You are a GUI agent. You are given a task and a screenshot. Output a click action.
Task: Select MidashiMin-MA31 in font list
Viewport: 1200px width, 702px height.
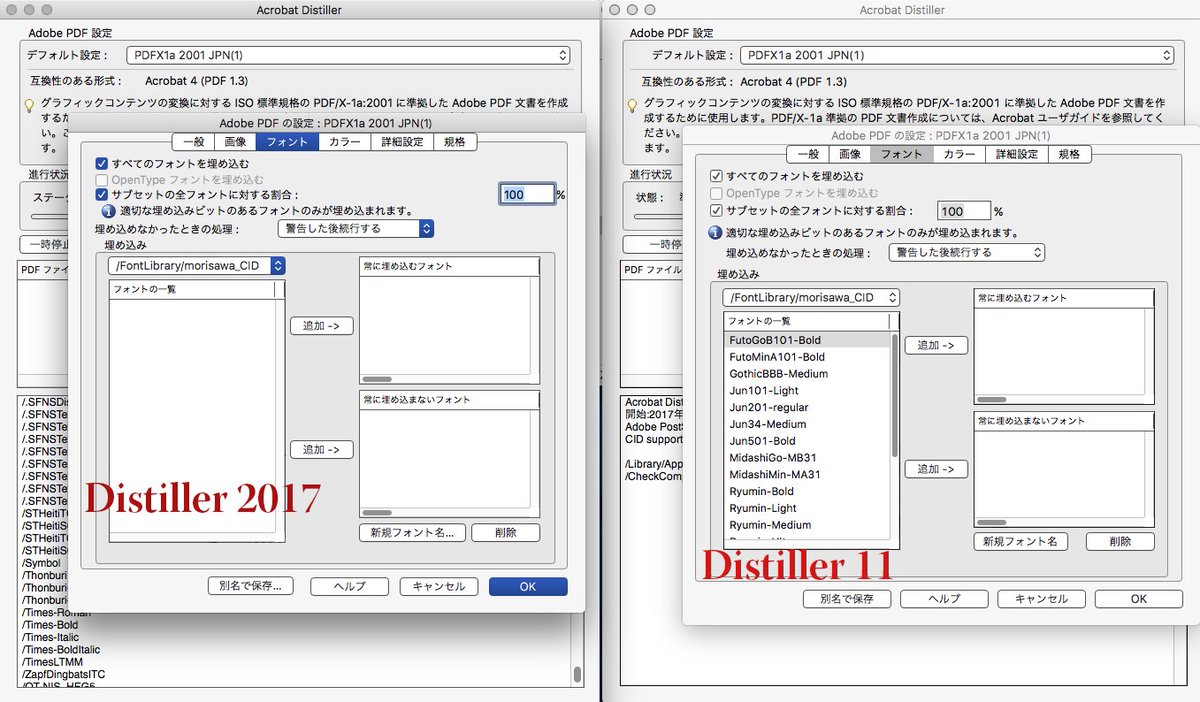pos(808,475)
